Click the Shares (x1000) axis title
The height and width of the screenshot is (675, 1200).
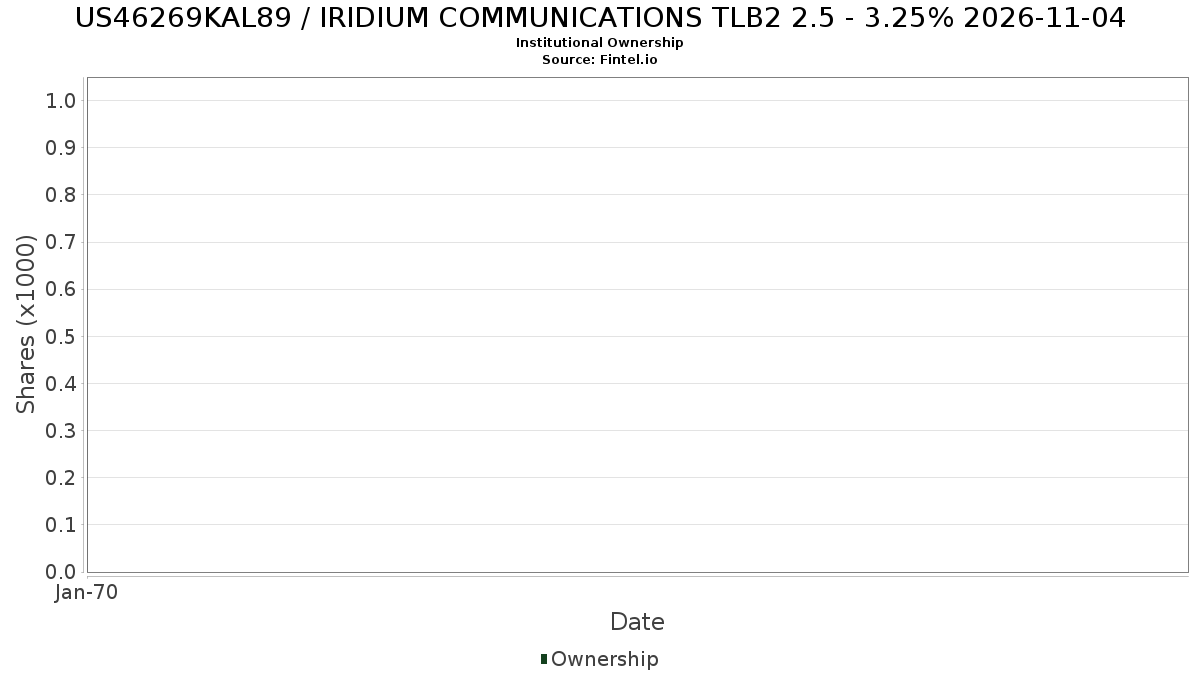point(27,324)
